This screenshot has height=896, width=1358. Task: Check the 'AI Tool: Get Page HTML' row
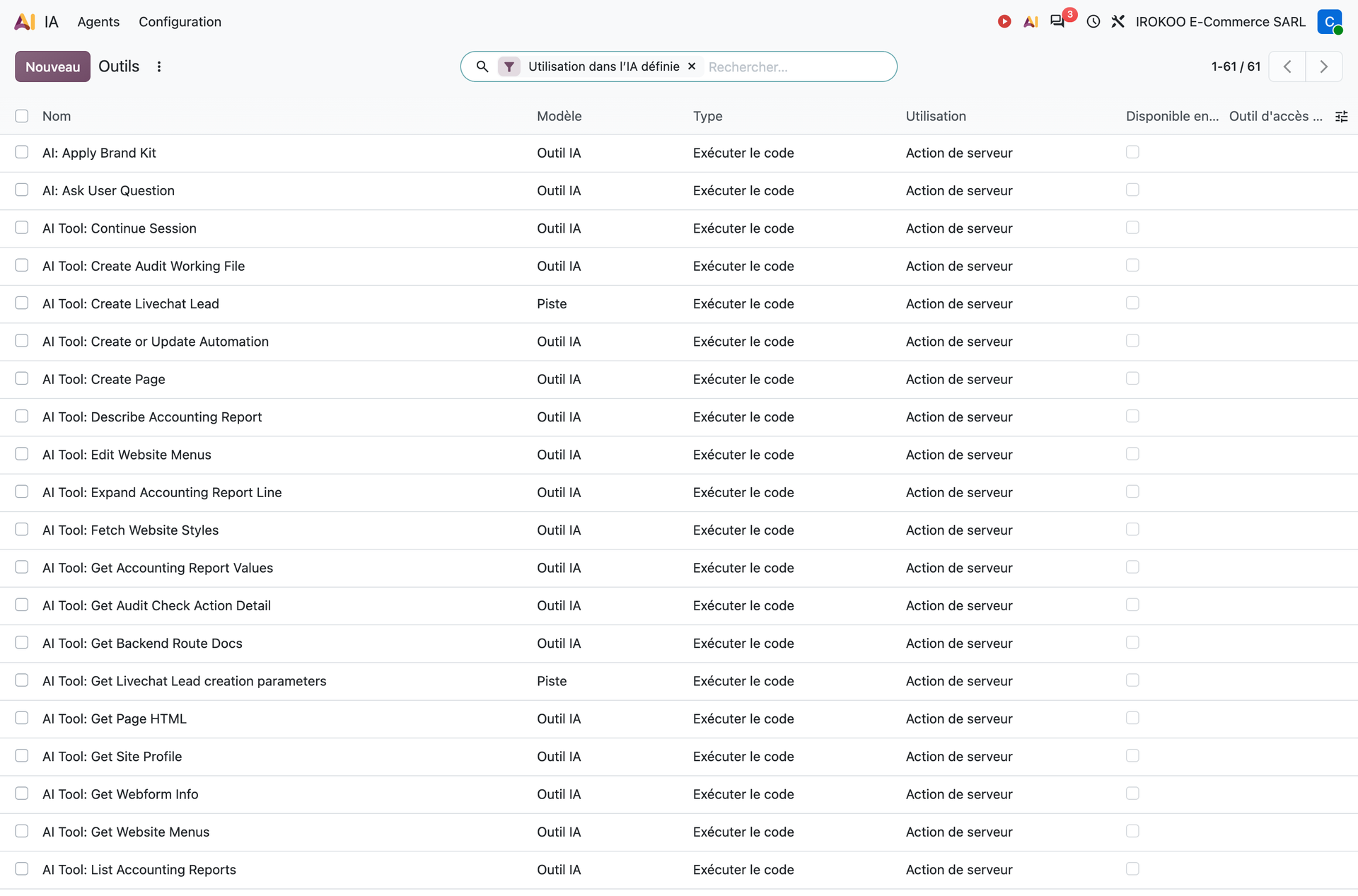(x=22, y=718)
